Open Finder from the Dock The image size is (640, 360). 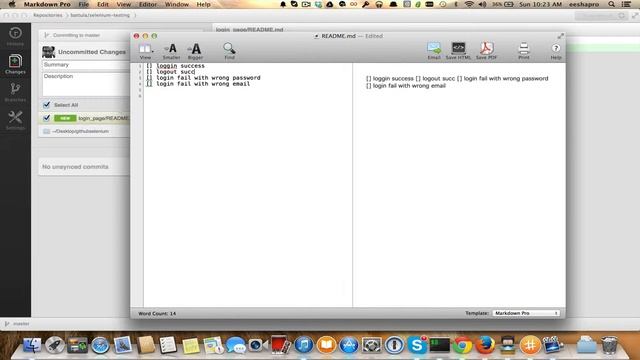(x=32, y=345)
